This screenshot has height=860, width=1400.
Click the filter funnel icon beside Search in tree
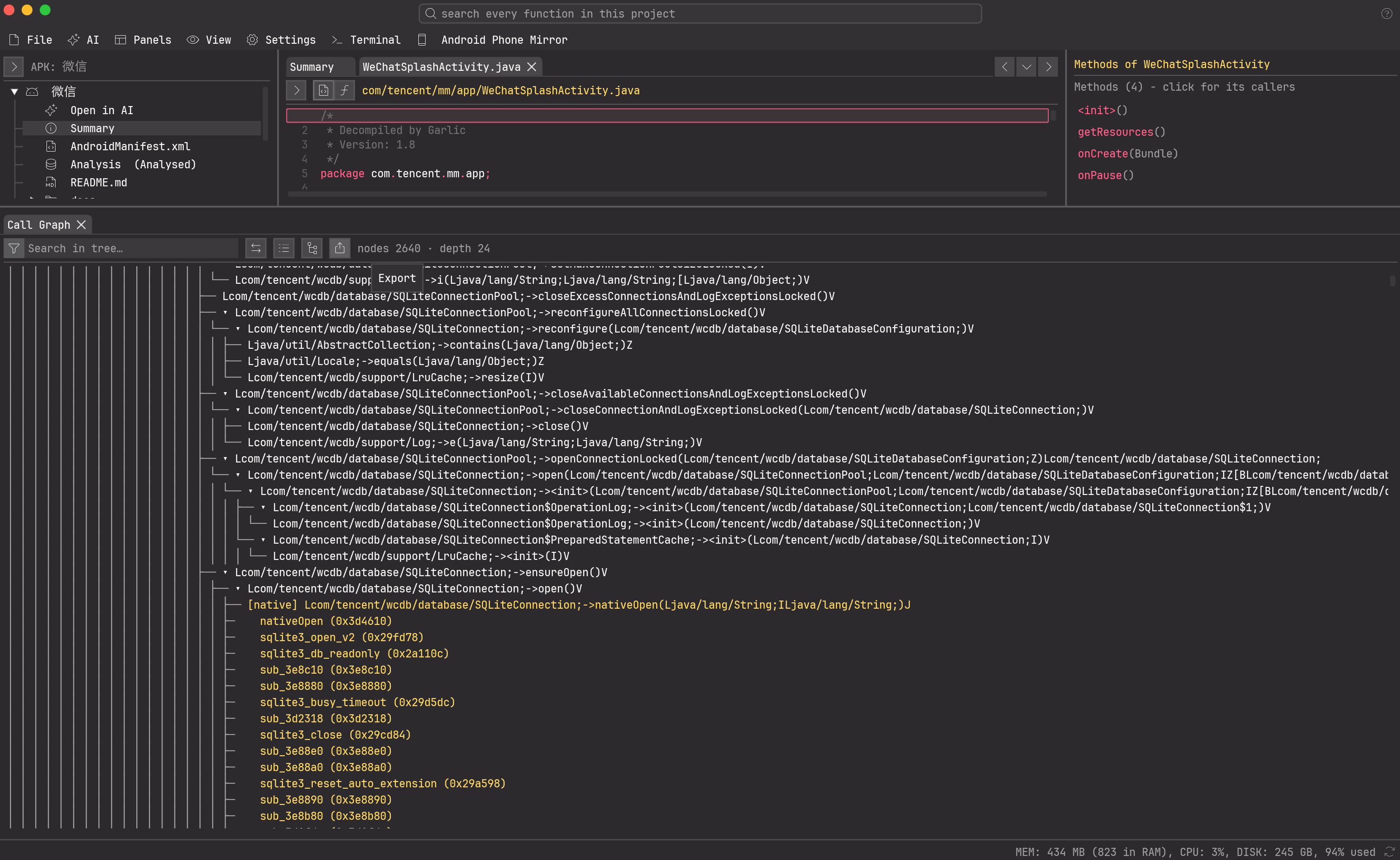coord(14,248)
